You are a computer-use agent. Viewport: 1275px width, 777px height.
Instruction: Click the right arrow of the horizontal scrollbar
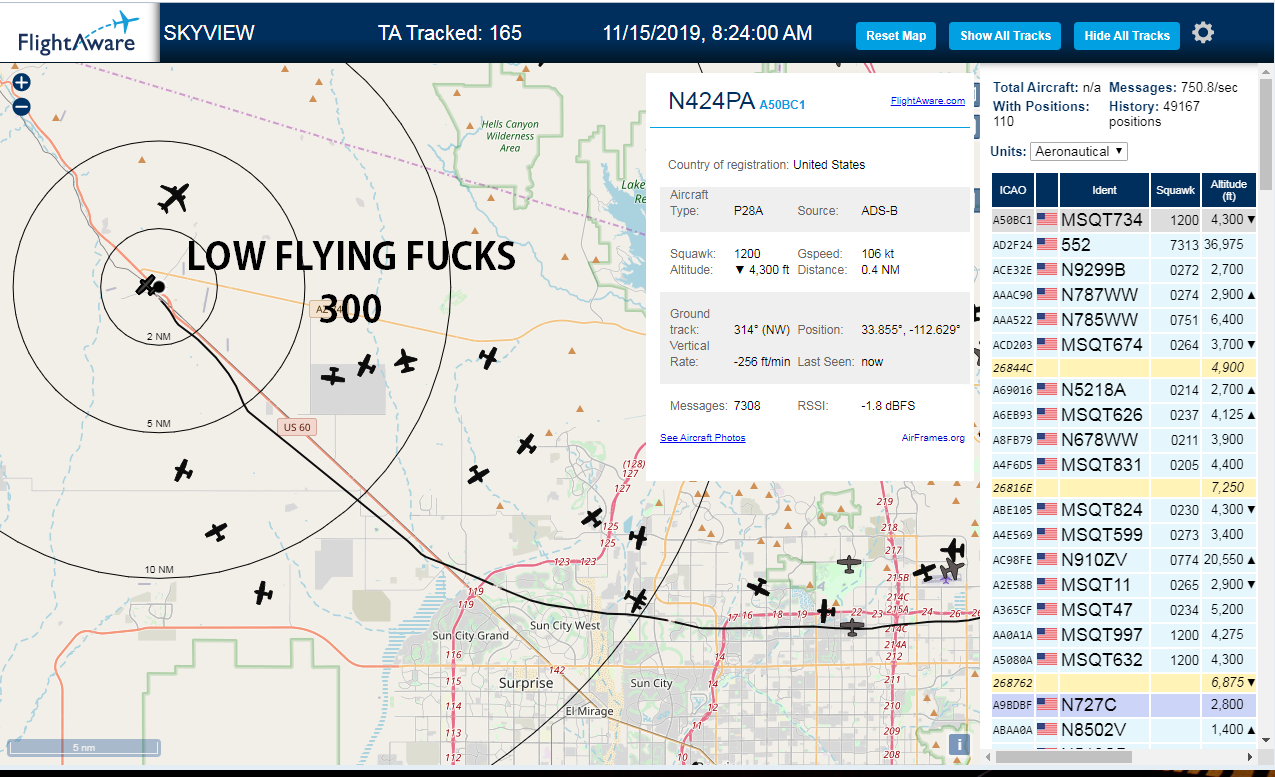[1250, 757]
